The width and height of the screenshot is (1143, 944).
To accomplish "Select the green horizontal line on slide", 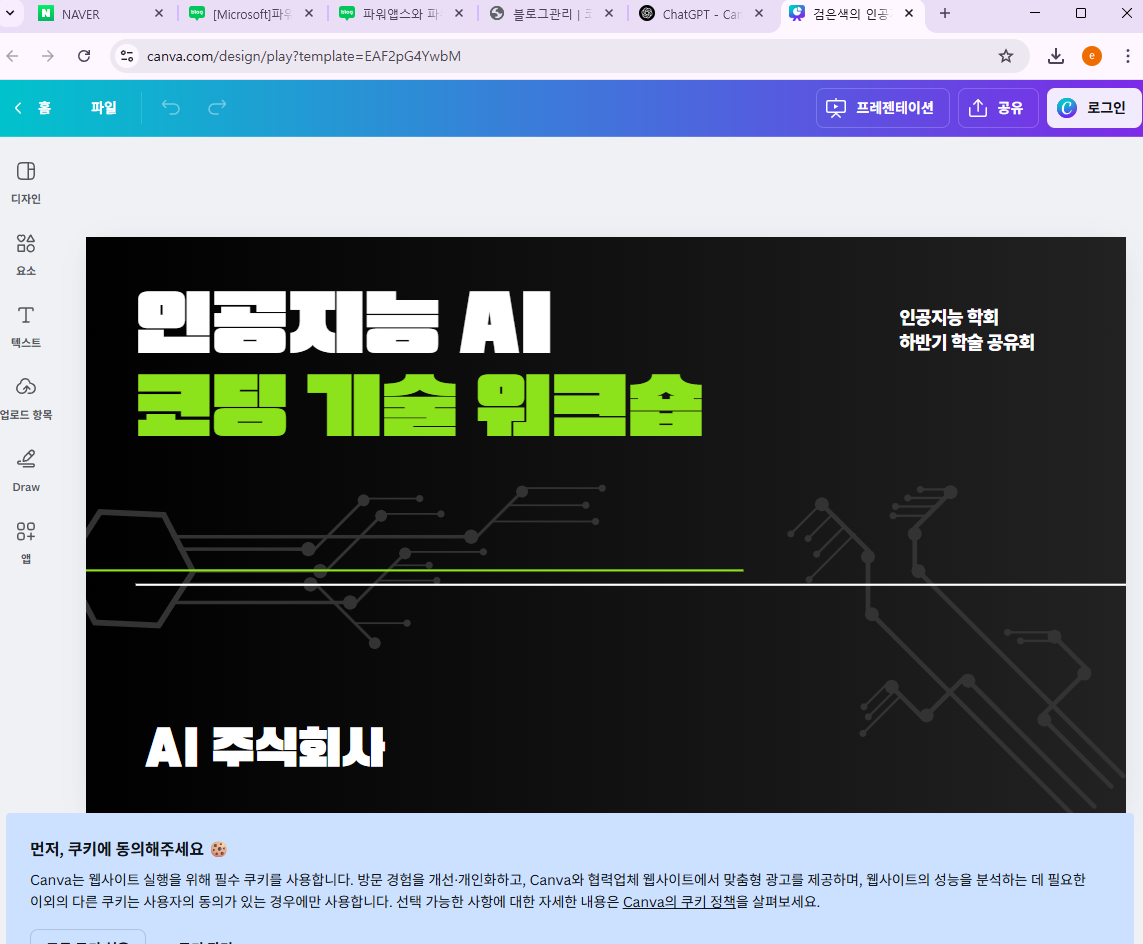I will pos(415,570).
